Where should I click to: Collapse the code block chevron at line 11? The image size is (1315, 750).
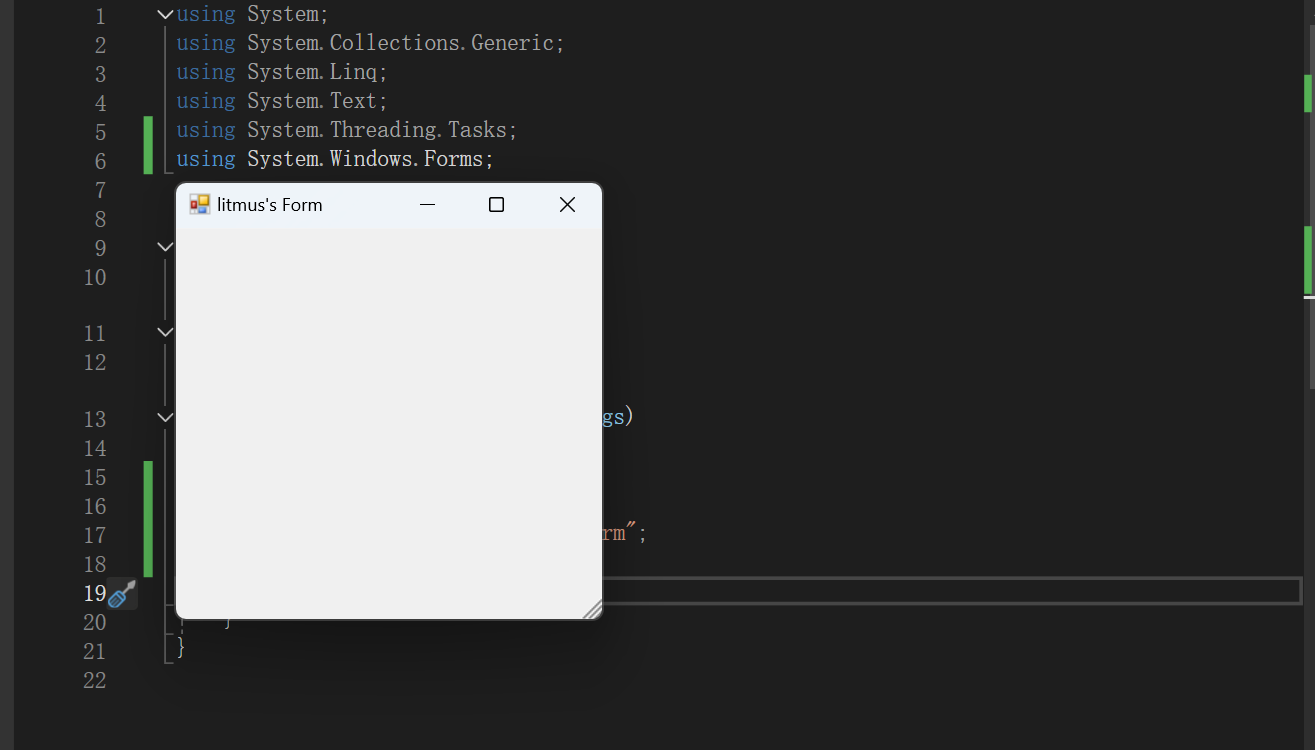pyautogui.click(x=165, y=332)
